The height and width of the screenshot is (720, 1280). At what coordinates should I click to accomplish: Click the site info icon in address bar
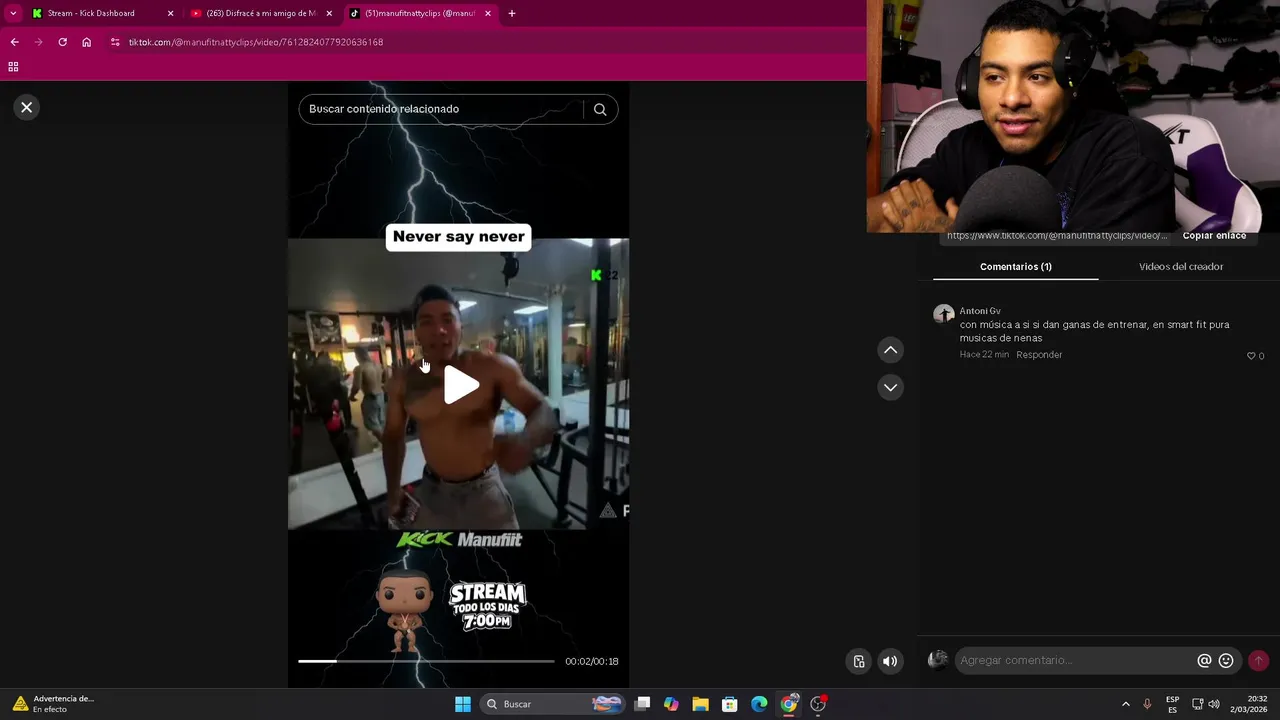[x=115, y=42]
